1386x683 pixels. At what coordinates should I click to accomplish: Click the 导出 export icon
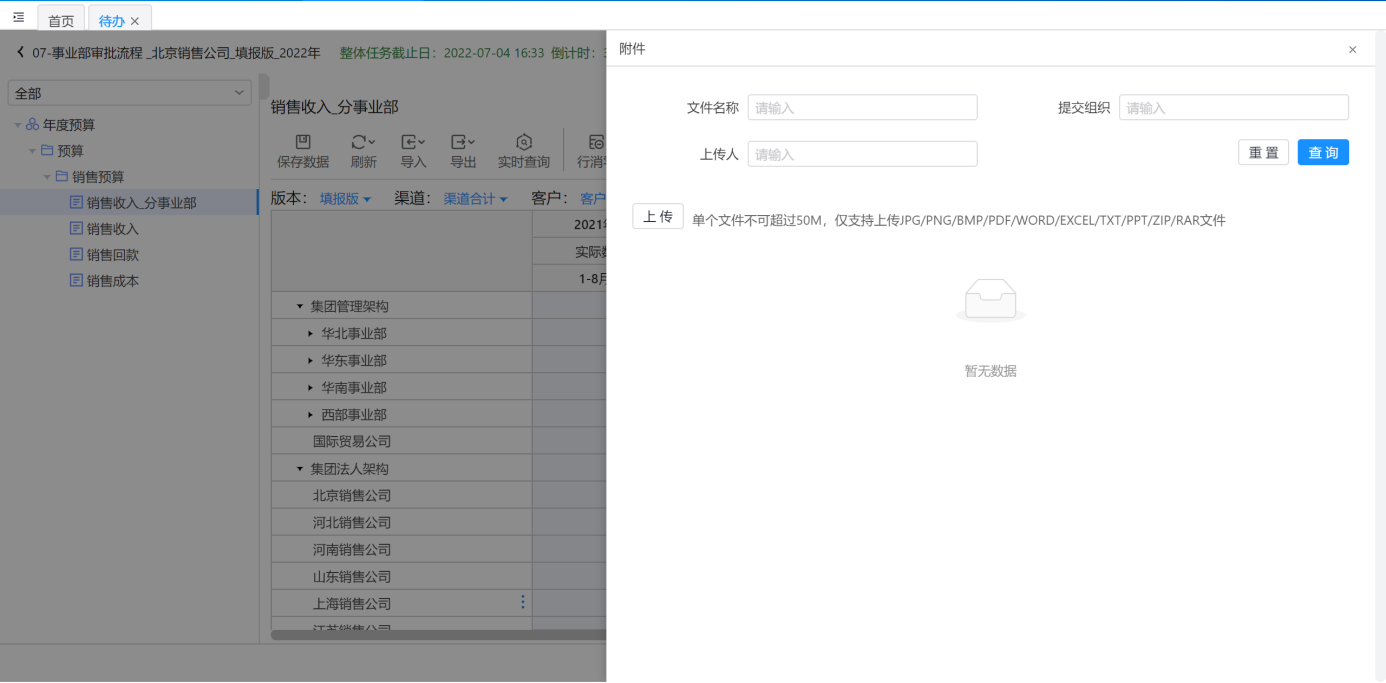coord(463,143)
